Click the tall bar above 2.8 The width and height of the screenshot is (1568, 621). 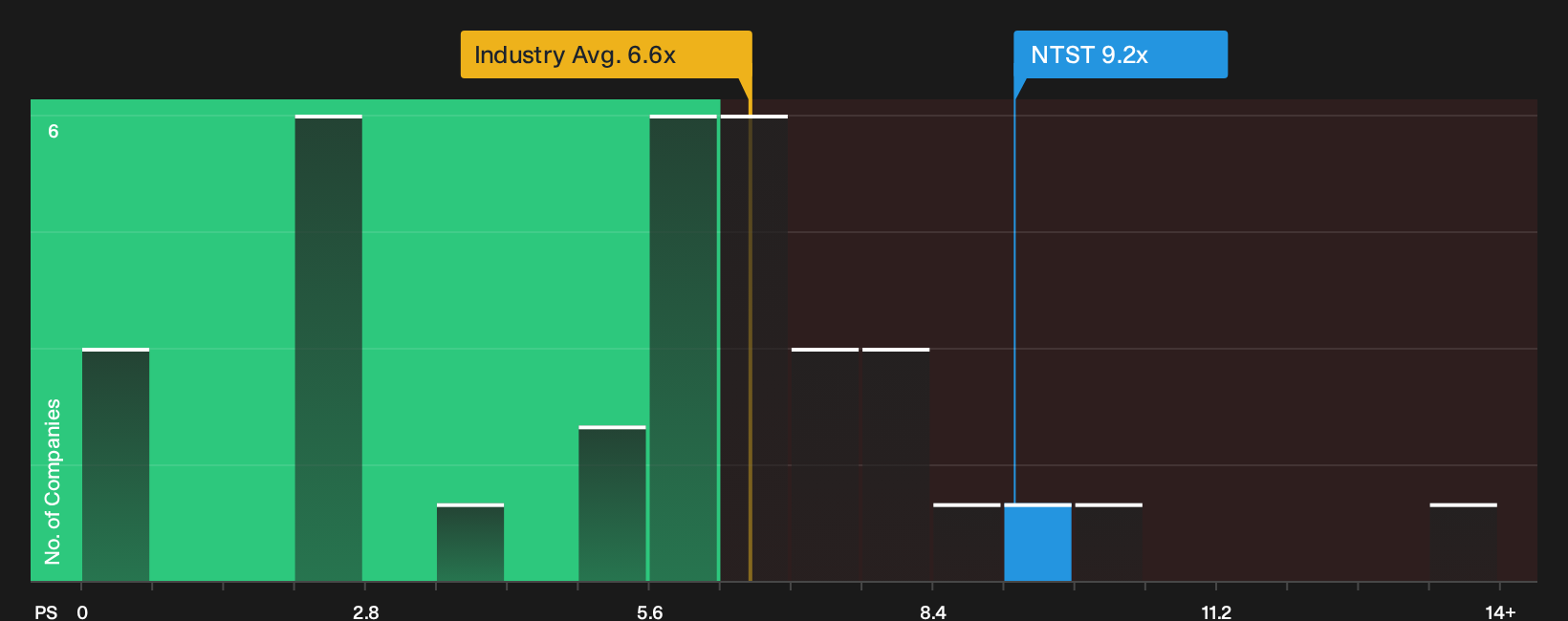pos(328,348)
